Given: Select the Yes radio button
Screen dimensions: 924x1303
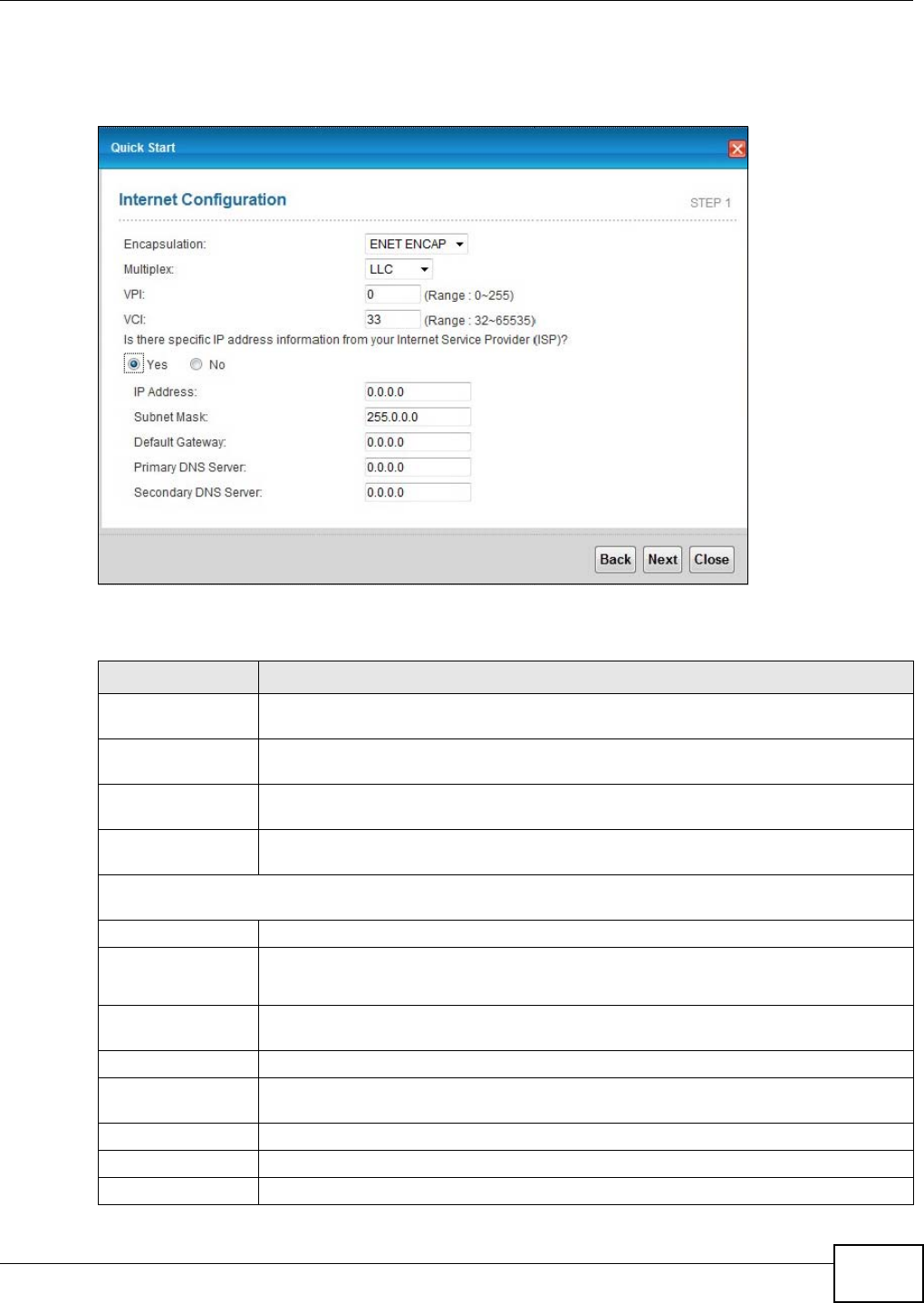Looking at the screenshot, I should 134,364.
